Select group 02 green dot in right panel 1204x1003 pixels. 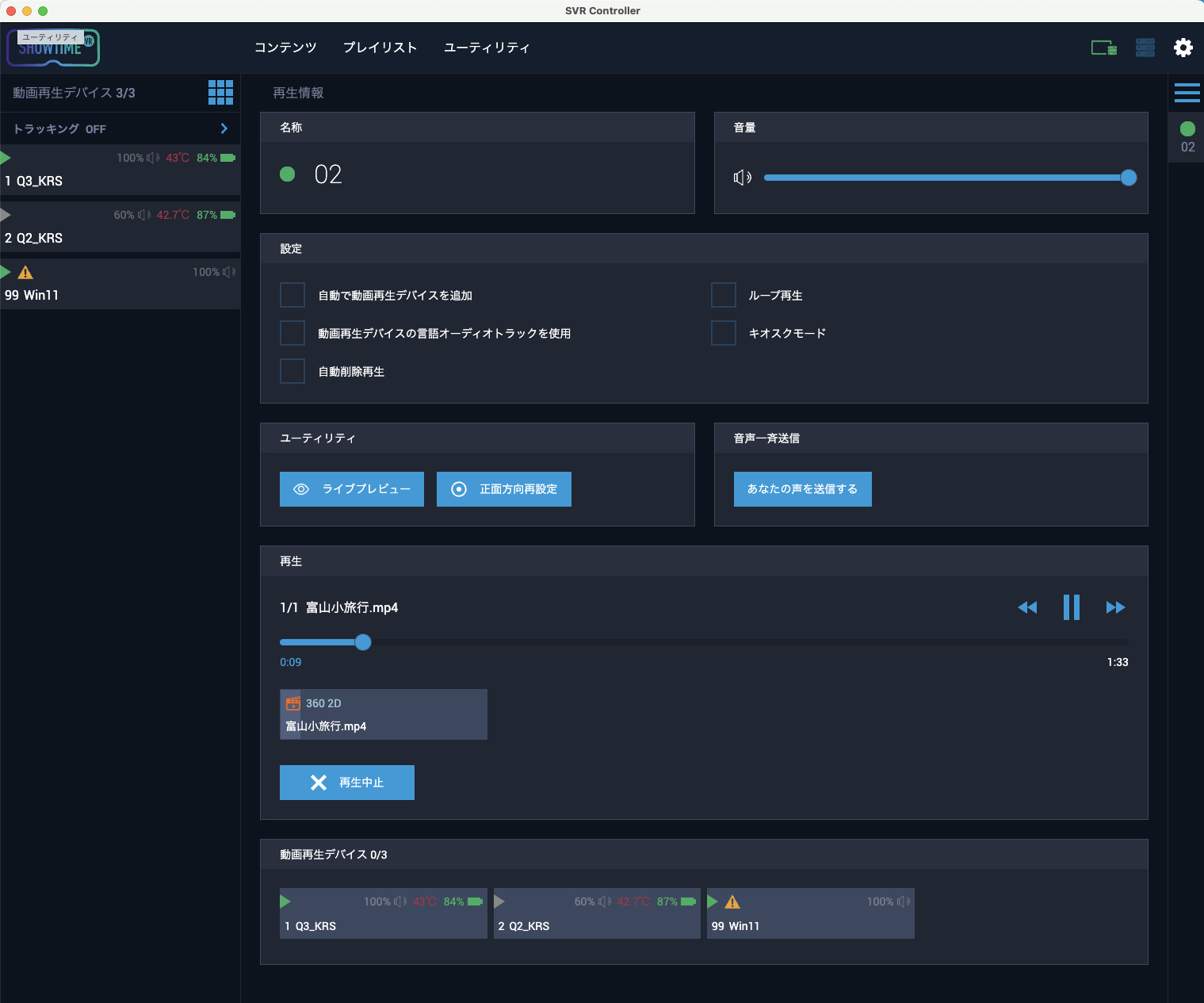click(x=1187, y=128)
